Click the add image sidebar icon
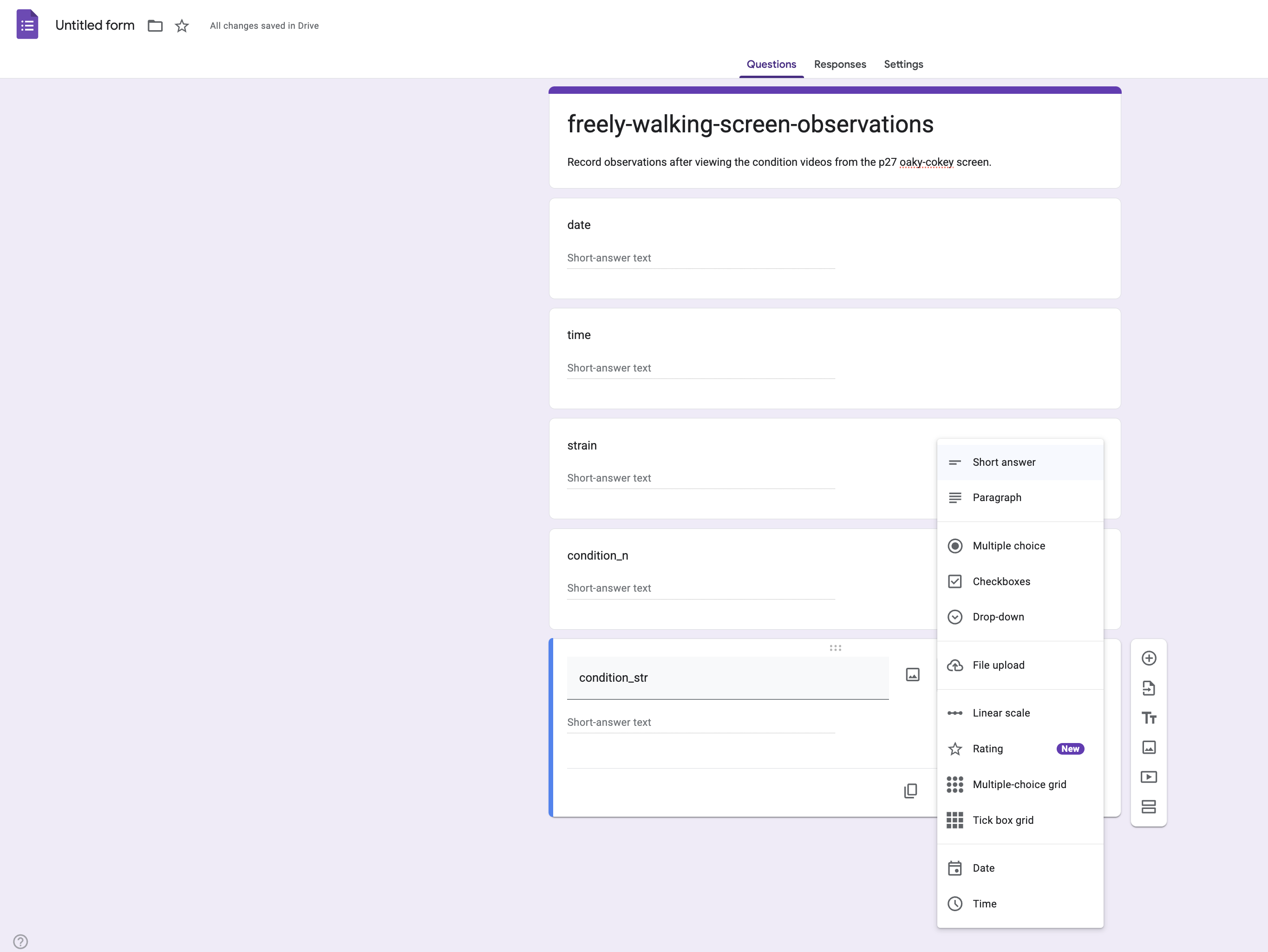 coord(1148,747)
